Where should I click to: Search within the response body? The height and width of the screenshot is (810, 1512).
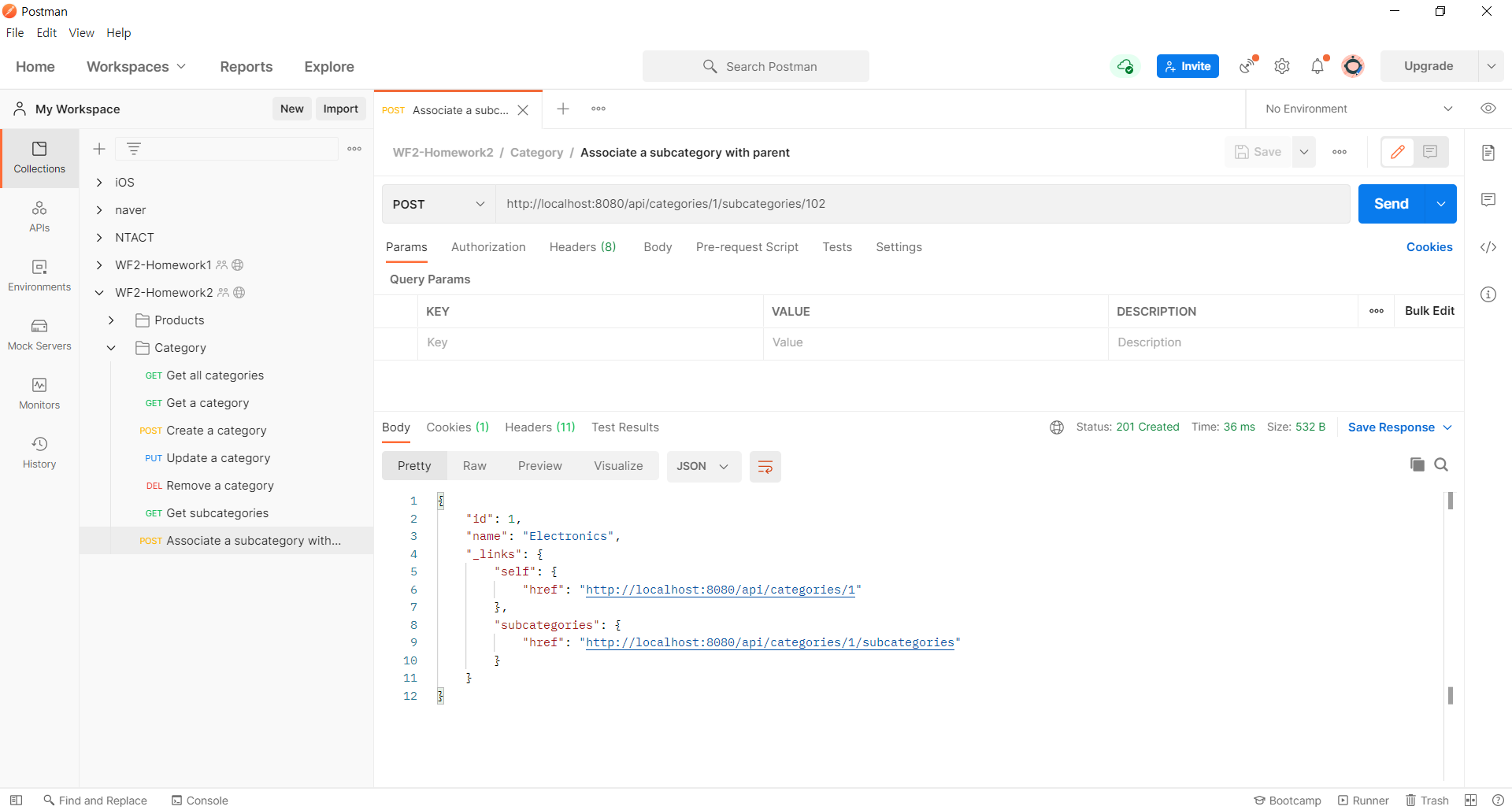1441,464
